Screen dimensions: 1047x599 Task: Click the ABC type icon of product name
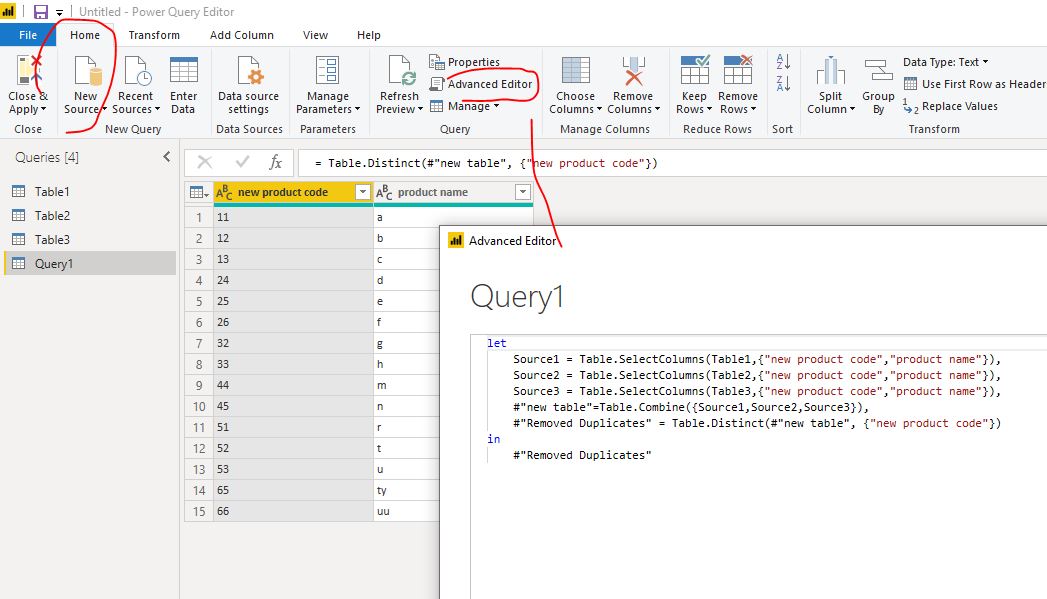click(384, 192)
